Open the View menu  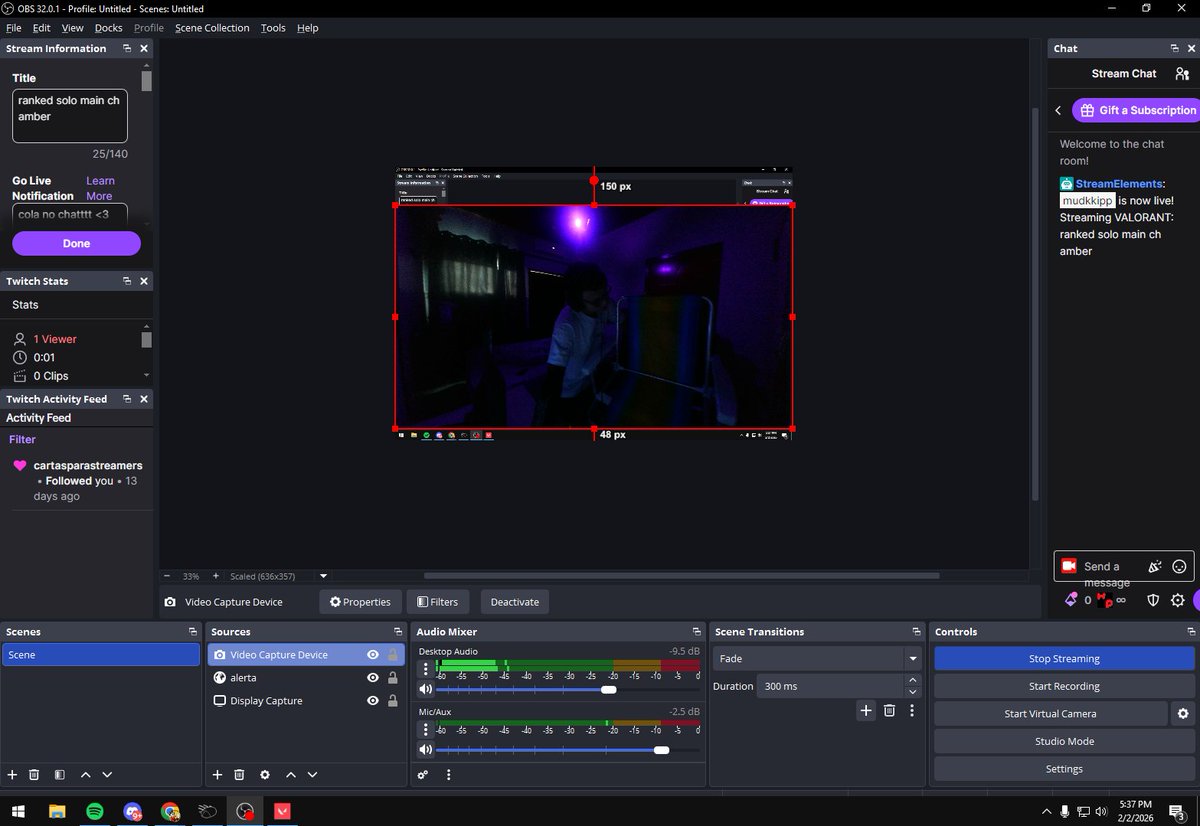tap(72, 28)
